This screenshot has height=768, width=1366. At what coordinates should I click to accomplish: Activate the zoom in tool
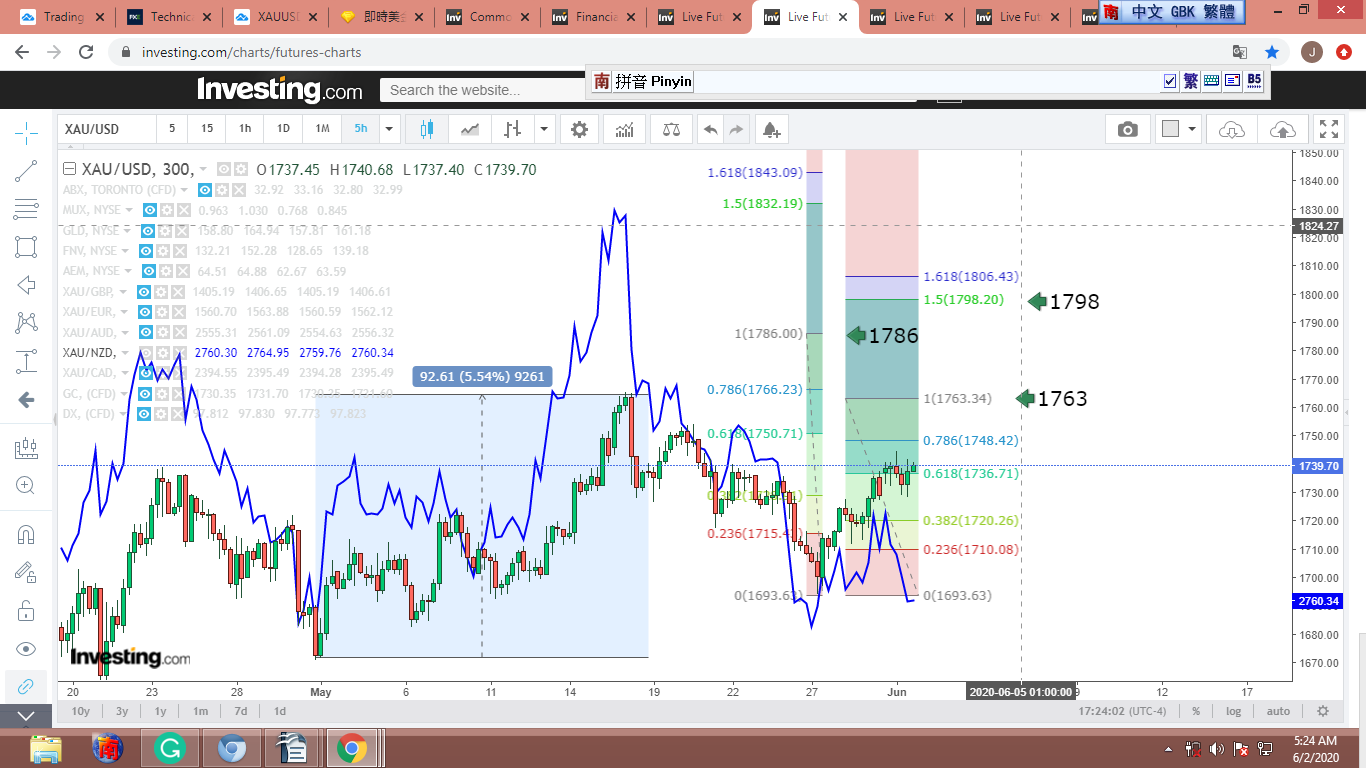[x=26, y=486]
